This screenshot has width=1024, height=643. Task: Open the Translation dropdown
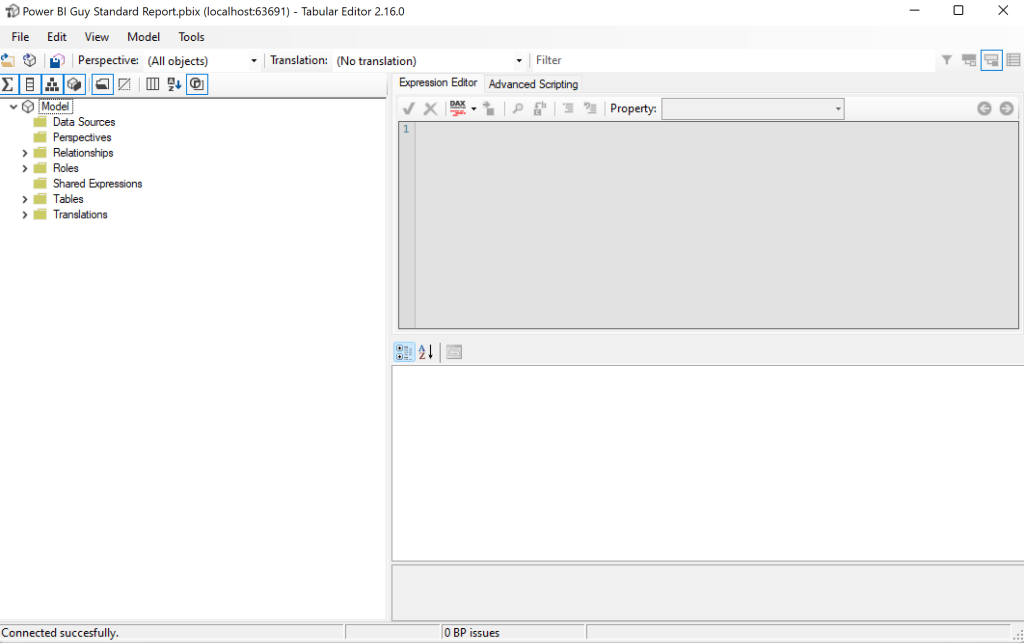tap(518, 61)
